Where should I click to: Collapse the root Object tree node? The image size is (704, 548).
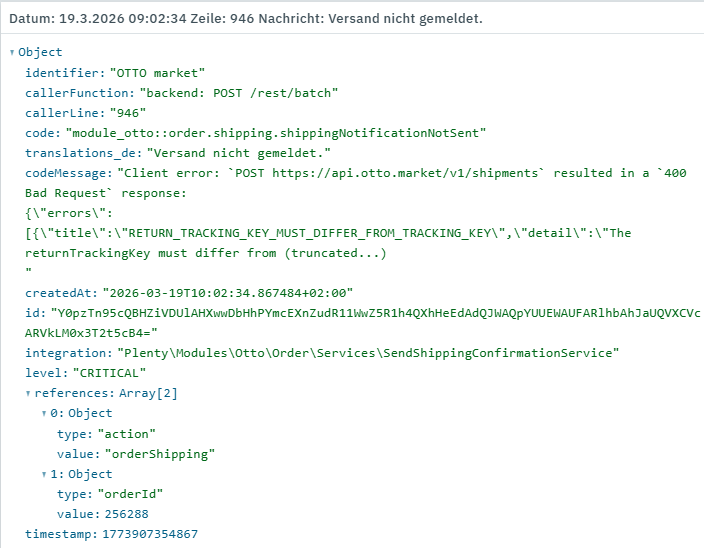[x=11, y=52]
